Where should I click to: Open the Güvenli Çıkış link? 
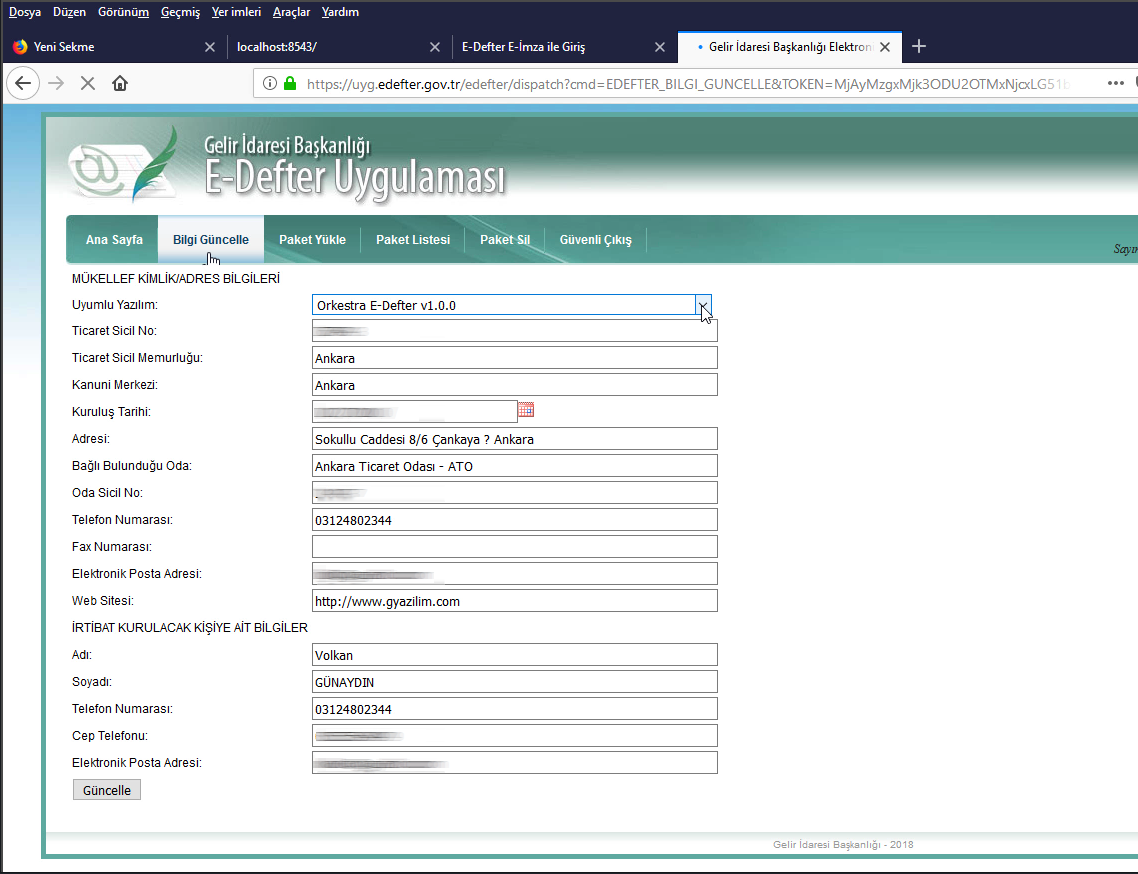[x=595, y=239]
